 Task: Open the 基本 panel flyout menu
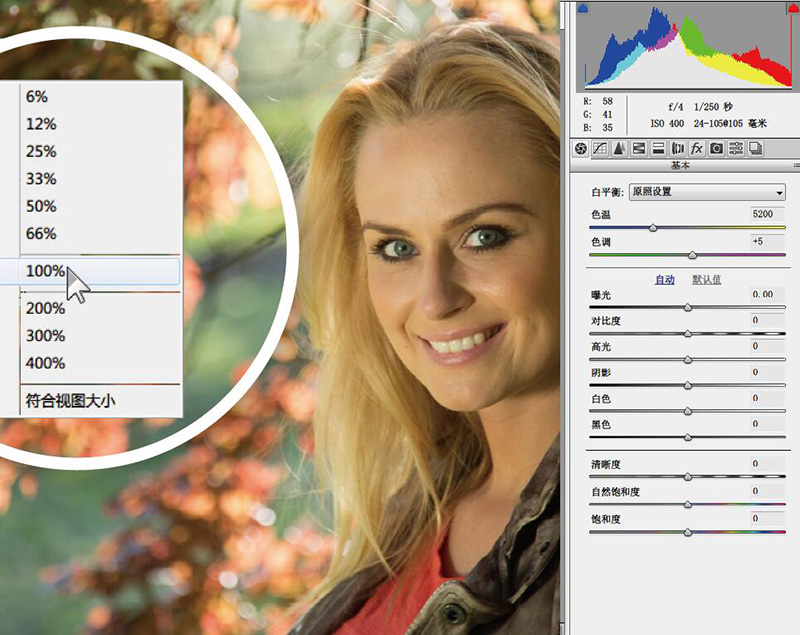pyautogui.click(x=794, y=165)
